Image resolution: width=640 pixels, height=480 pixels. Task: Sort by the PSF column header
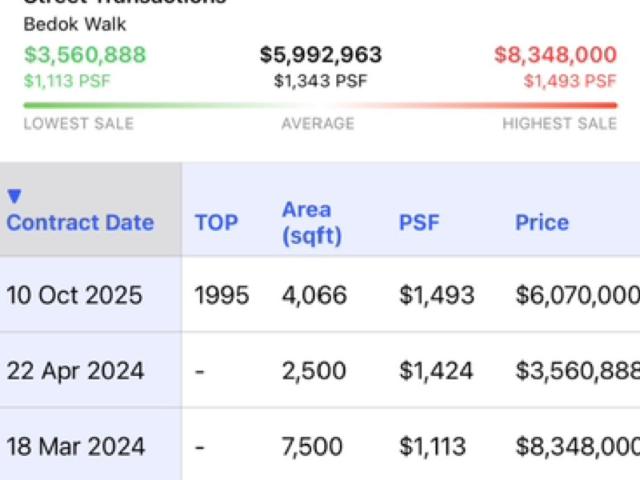pyautogui.click(x=419, y=223)
